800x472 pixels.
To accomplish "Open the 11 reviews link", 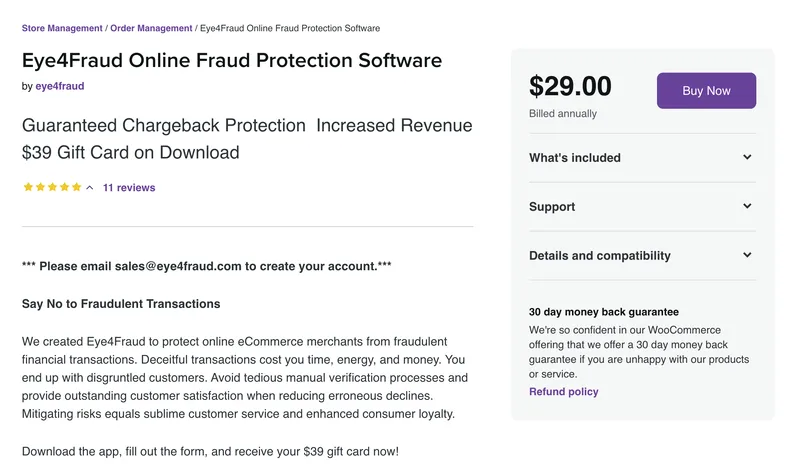I will pyautogui.click(x=129, y=187).
